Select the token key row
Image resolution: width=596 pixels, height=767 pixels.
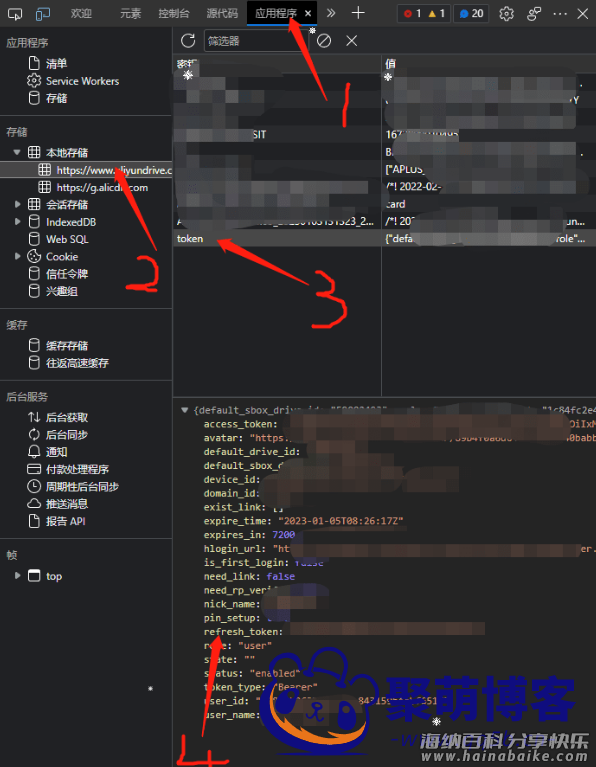pos(277,239)
